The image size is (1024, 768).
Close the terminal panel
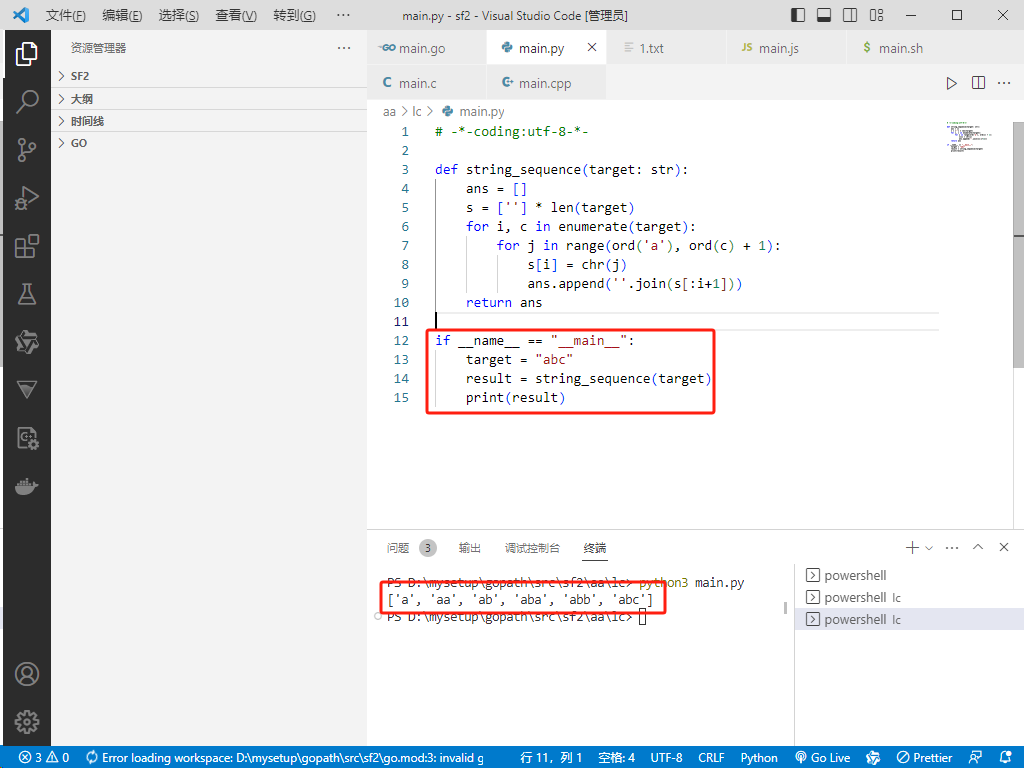[1004, 547]
